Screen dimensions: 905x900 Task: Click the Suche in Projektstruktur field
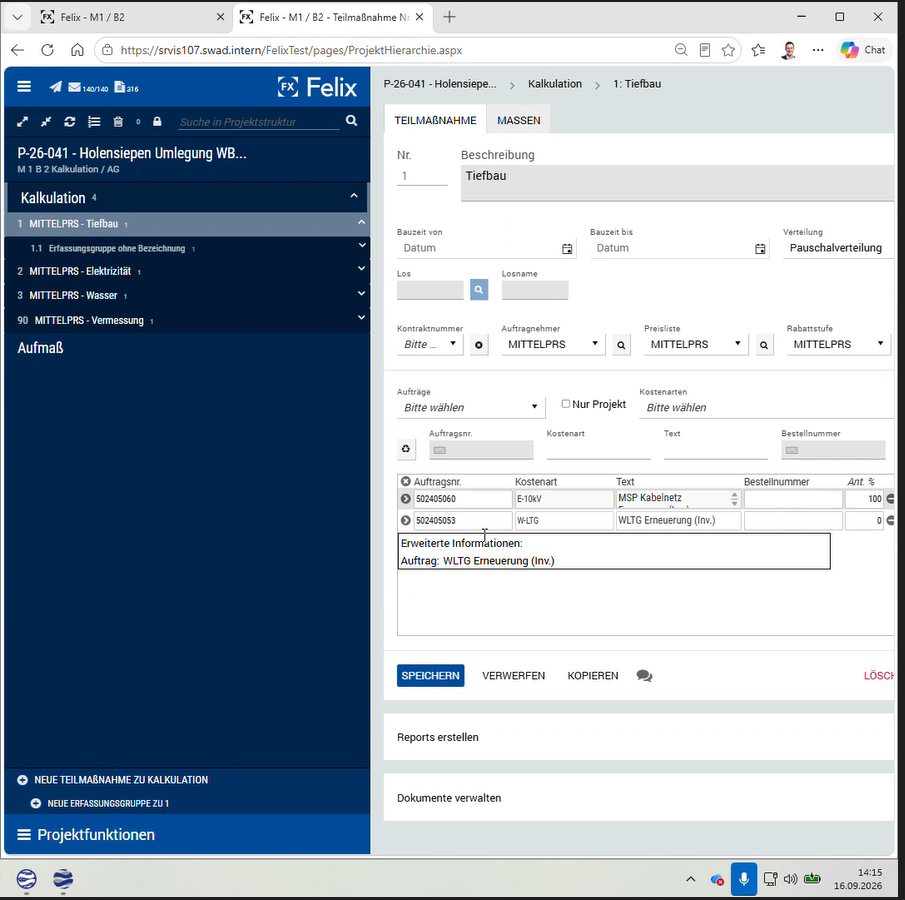[259, 122]
